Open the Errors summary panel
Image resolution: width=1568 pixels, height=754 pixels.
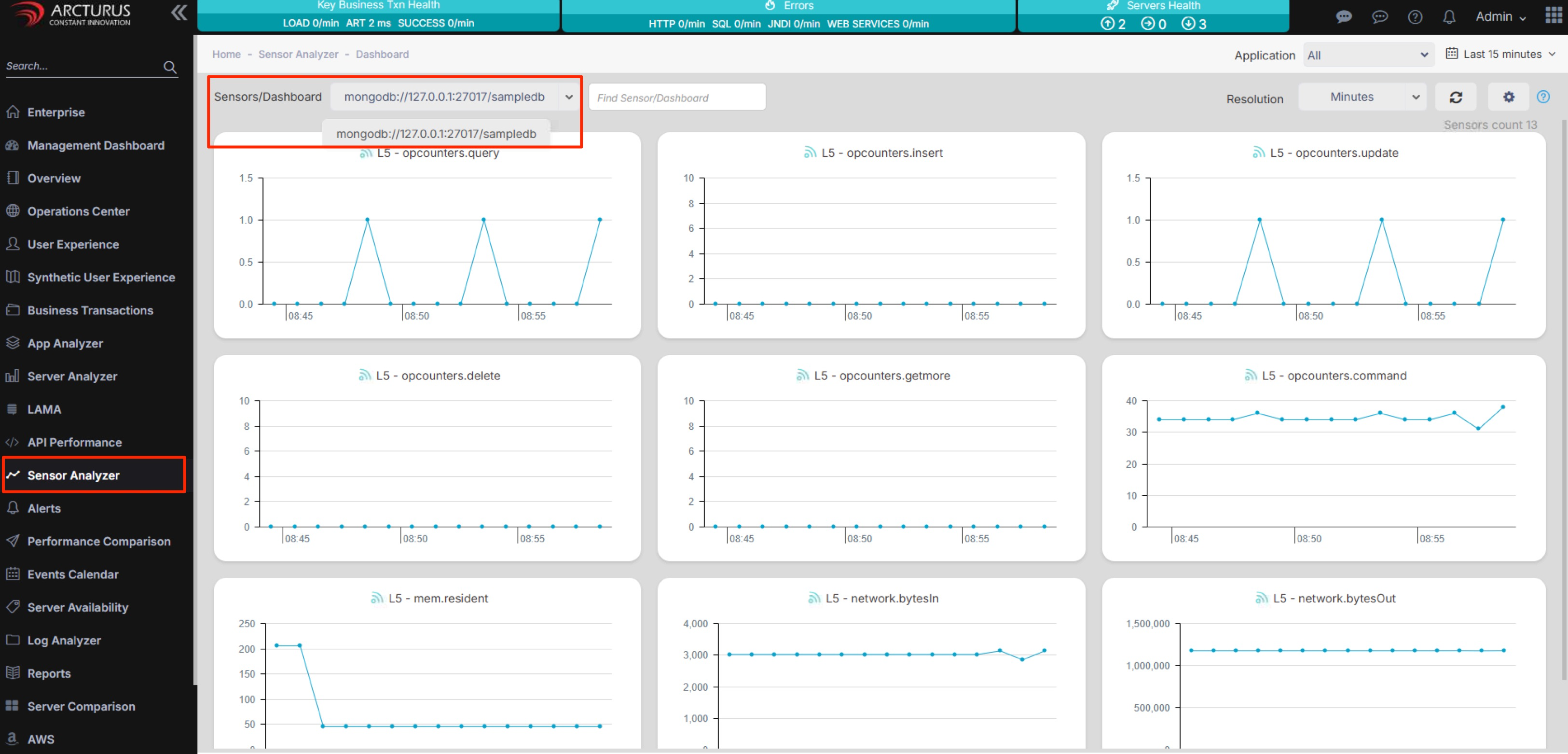click(788, 15)
